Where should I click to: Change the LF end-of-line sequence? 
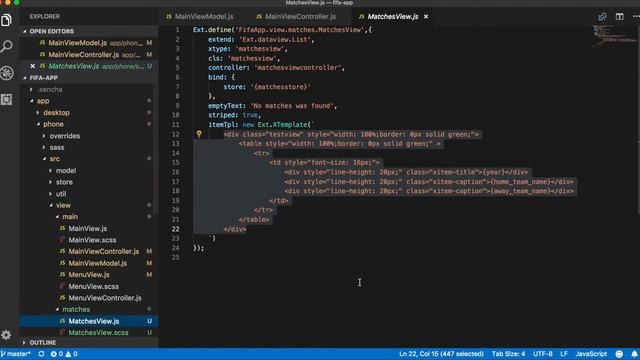pyautogui.click(x=564, y=354)
